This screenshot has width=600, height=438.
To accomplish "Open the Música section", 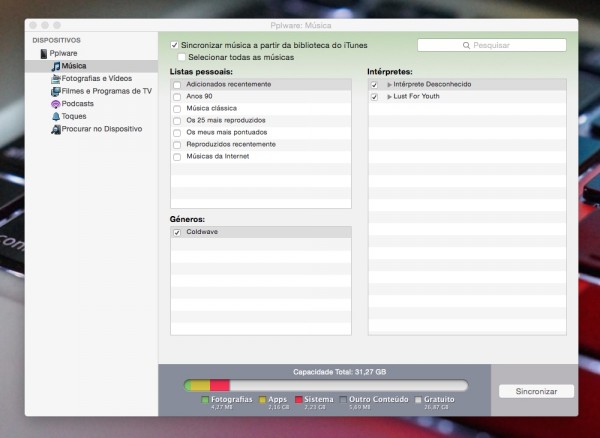I will [91, 66].
